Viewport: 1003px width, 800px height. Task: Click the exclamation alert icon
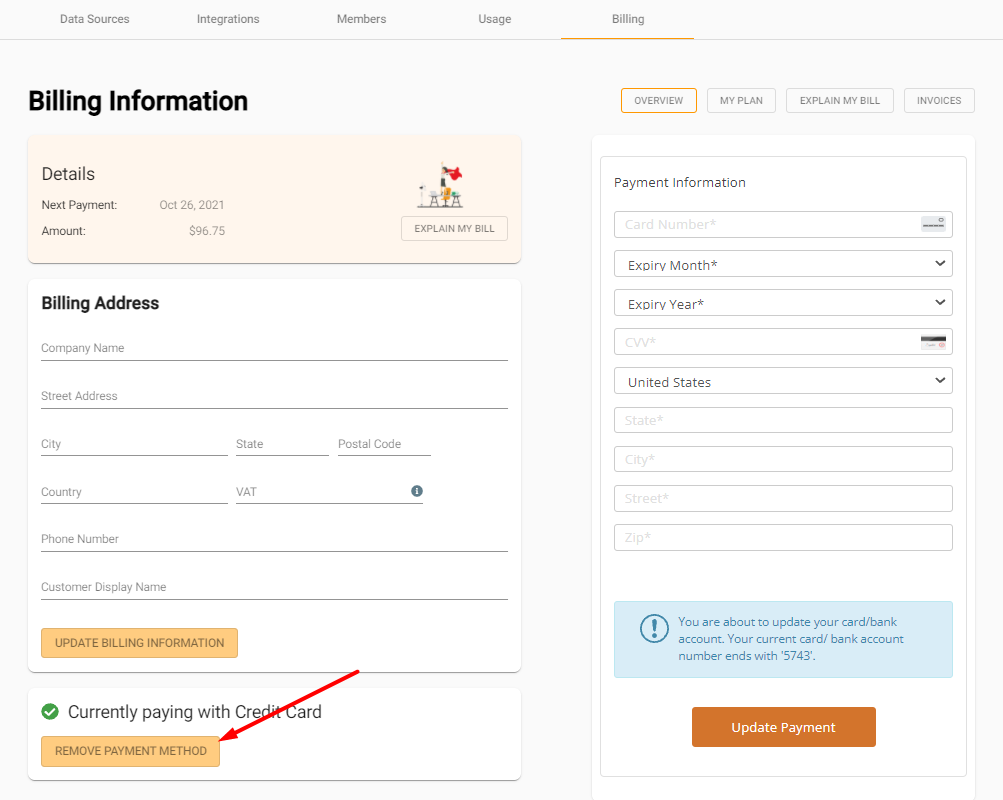pyautogui.click(x=654, y=628)
